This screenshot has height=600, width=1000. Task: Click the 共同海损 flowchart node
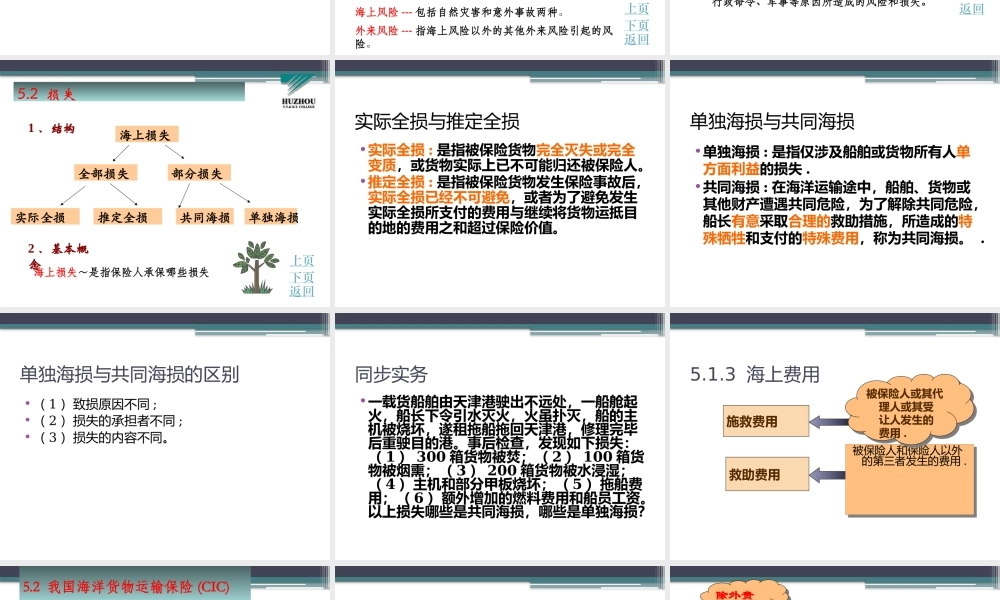(x=206, y=216)
